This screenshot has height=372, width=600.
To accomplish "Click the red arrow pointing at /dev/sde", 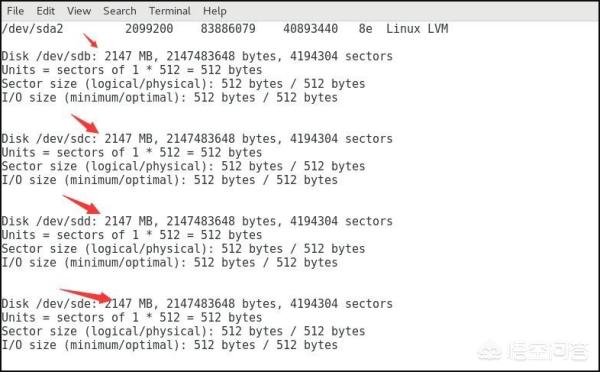I will (x=86, y=296).
